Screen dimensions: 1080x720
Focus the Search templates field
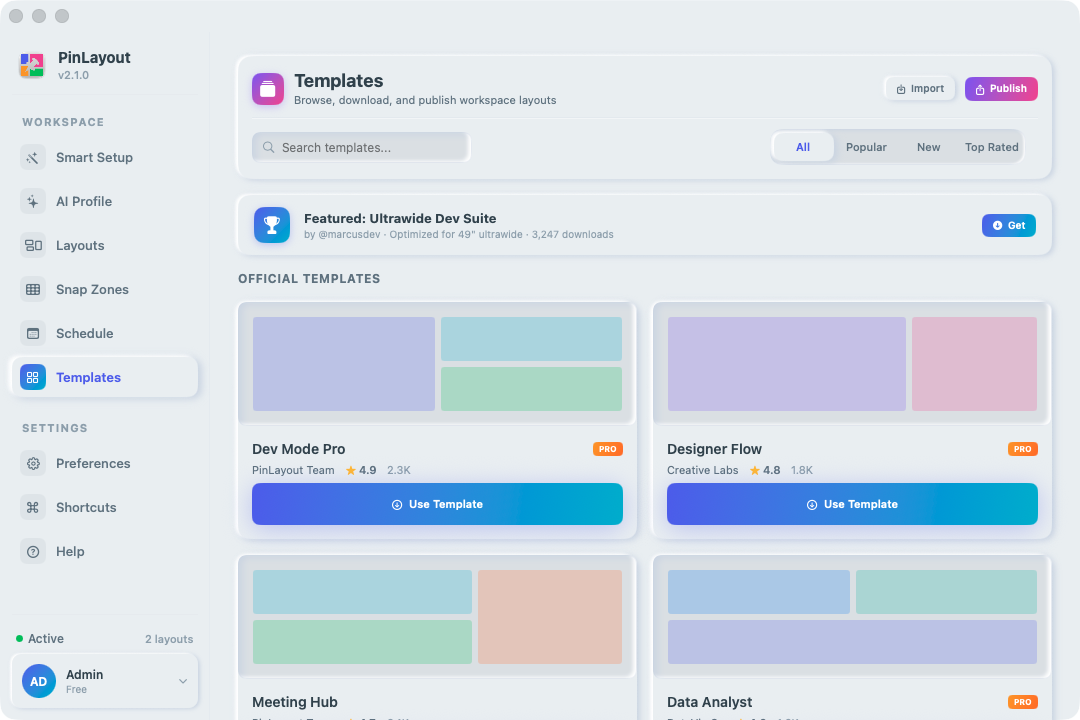(361, 147)
